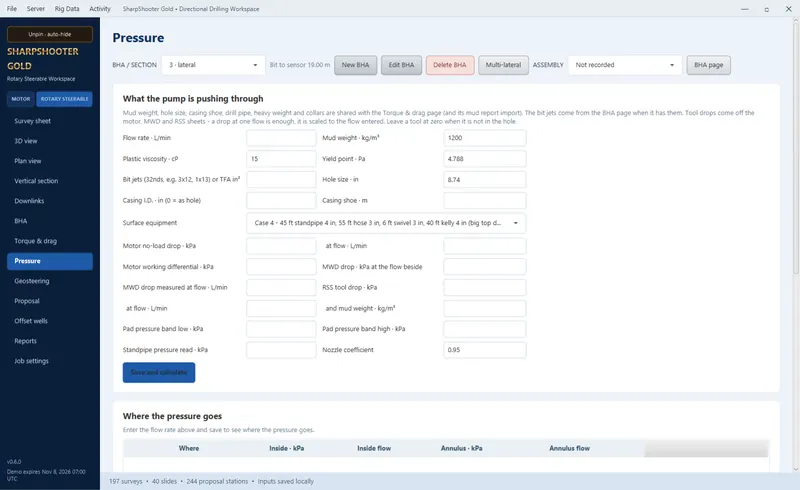Open Vertical section page

click(50, 181)
